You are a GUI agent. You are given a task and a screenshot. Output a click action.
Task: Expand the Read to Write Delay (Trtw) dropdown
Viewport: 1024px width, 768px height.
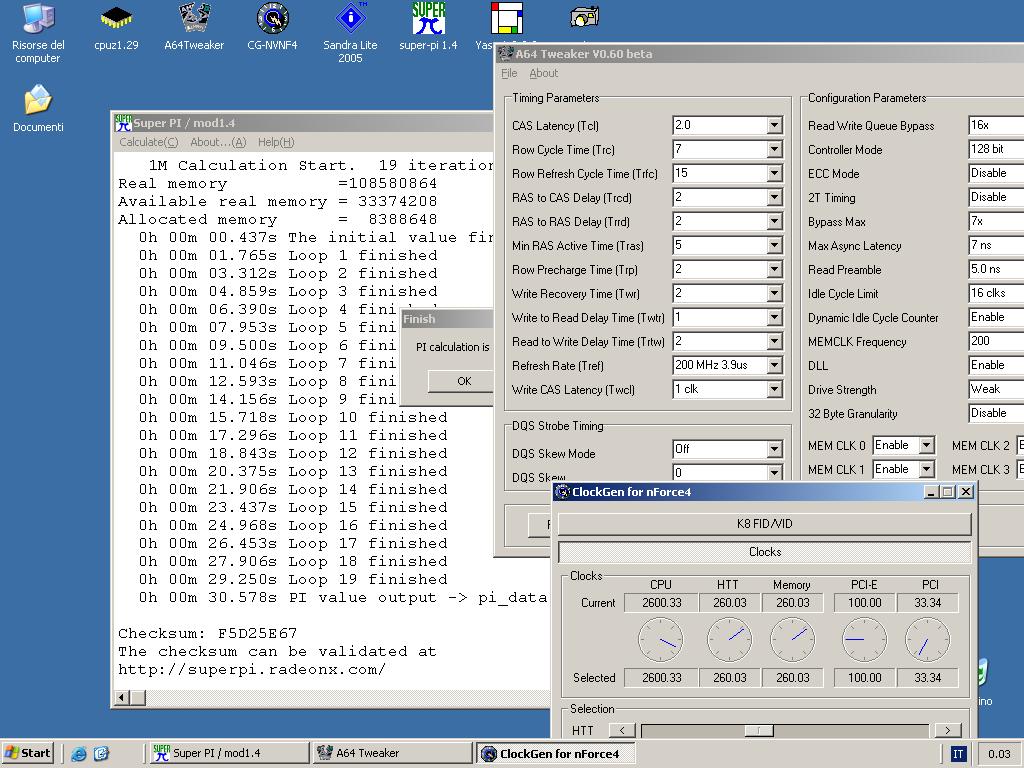click(775, 342)
